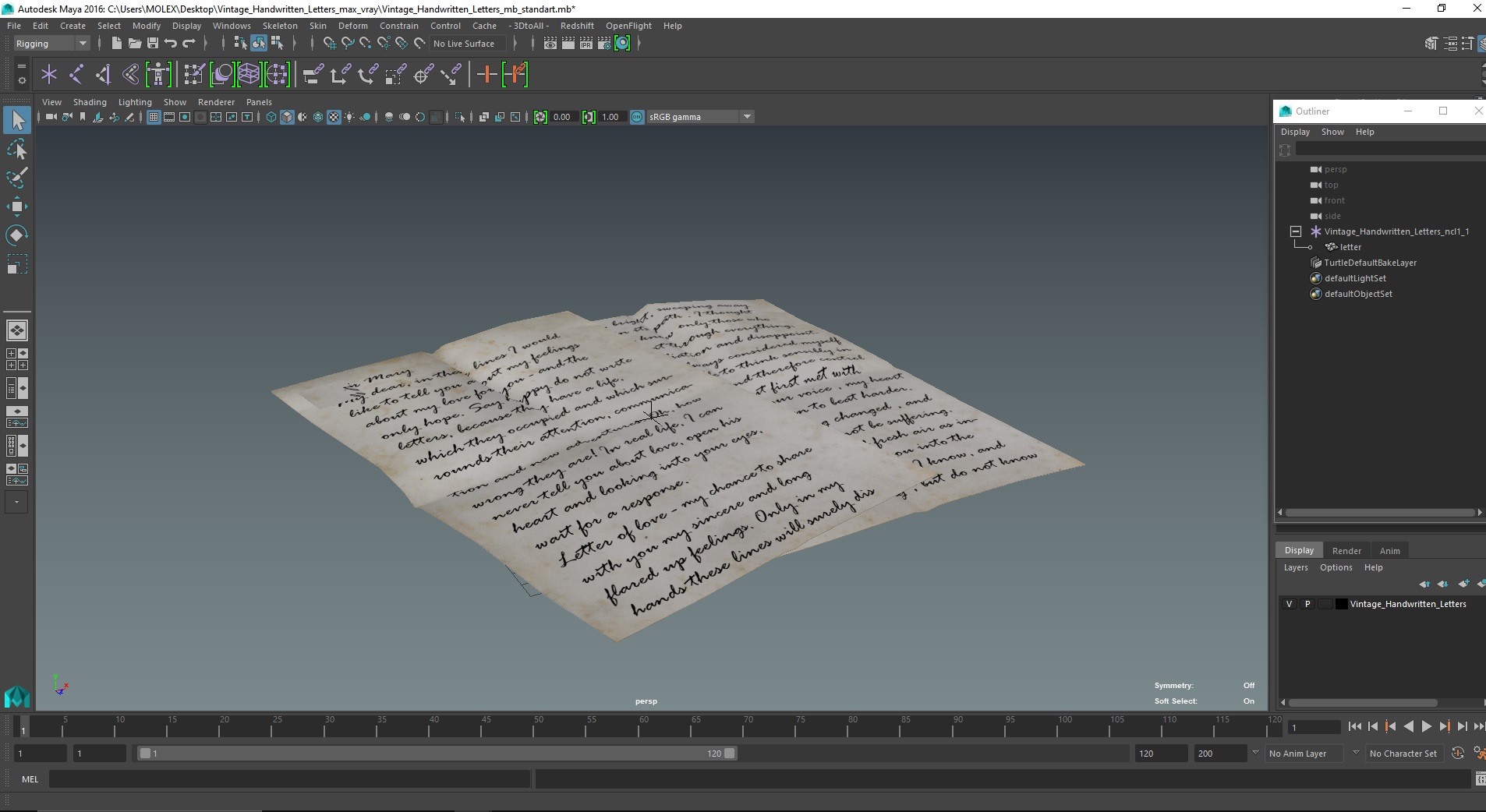
Task: Open the Render View clapperboard-eye icon
Action: click(x=550, y=44)
